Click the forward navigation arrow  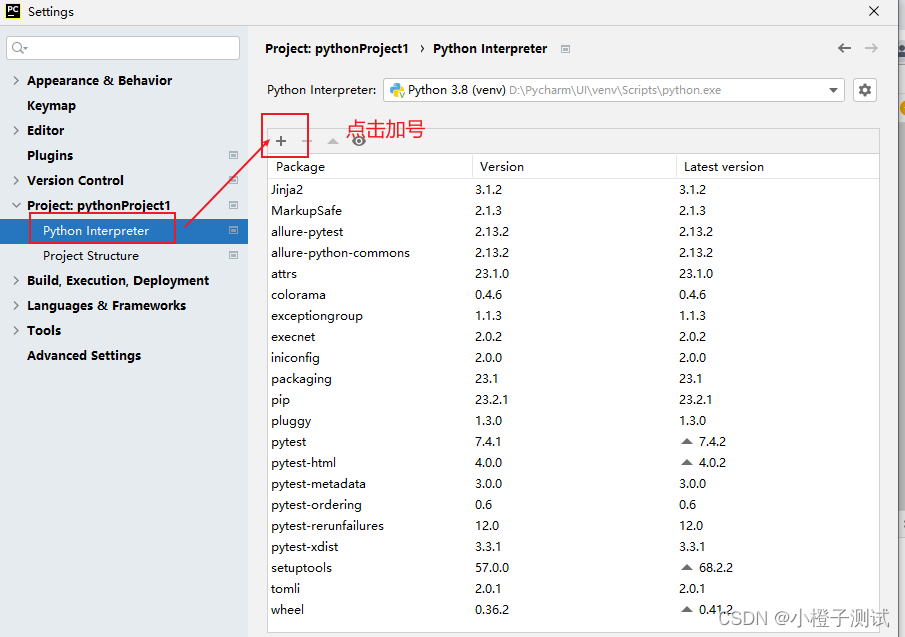click(x=871, y=48)
